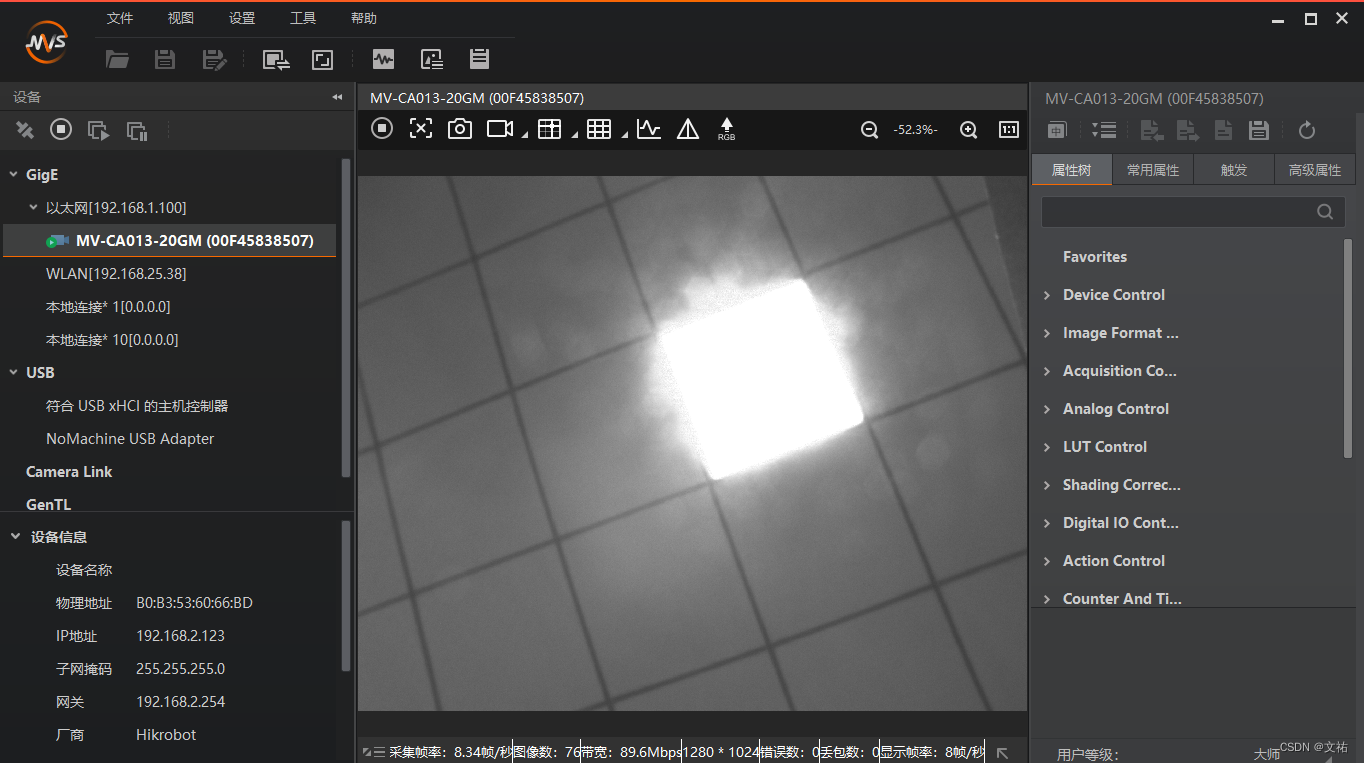Open the 工具 menu
This screenshot has height=763, width=1364.
(303, 18)
